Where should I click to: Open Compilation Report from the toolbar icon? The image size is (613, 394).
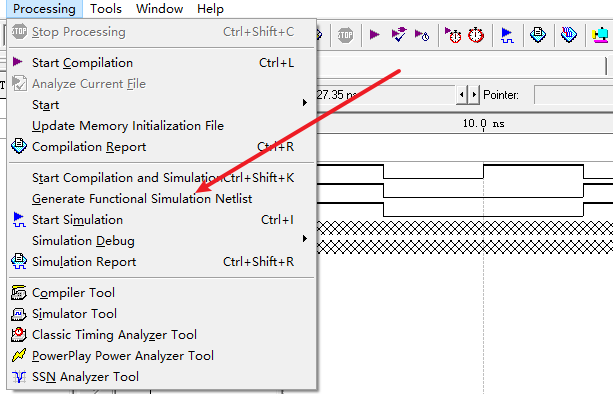[538, 35]
